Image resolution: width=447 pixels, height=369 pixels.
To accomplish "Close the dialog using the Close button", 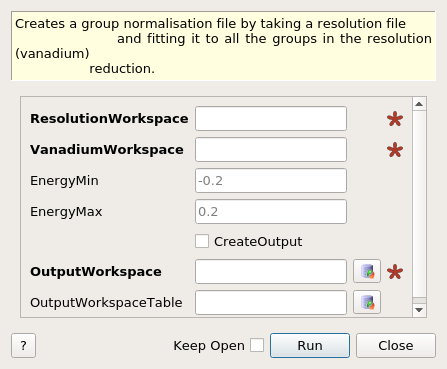I will [x=396, y=345].
